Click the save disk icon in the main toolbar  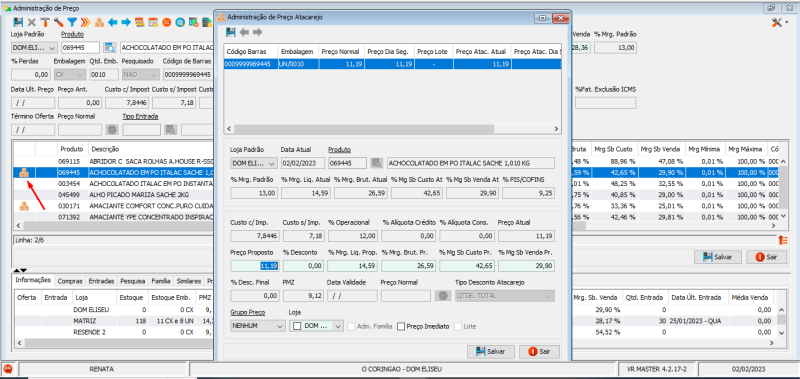click(x=18, y=22)
